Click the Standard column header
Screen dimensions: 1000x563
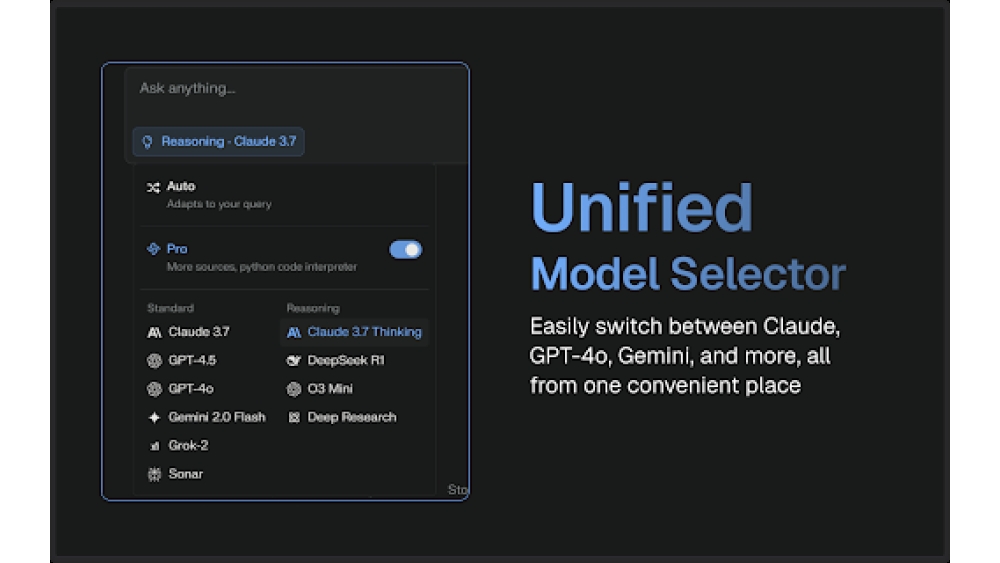(170, 308)
